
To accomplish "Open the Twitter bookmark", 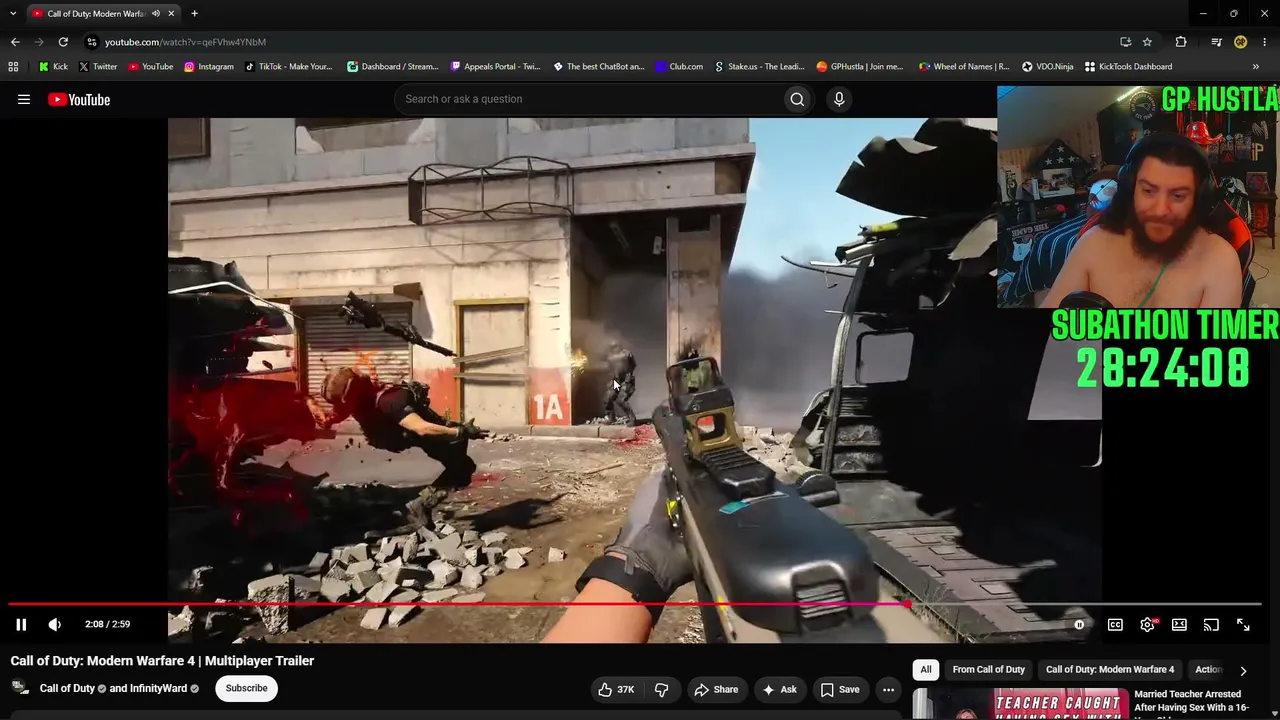I will 98,67.
